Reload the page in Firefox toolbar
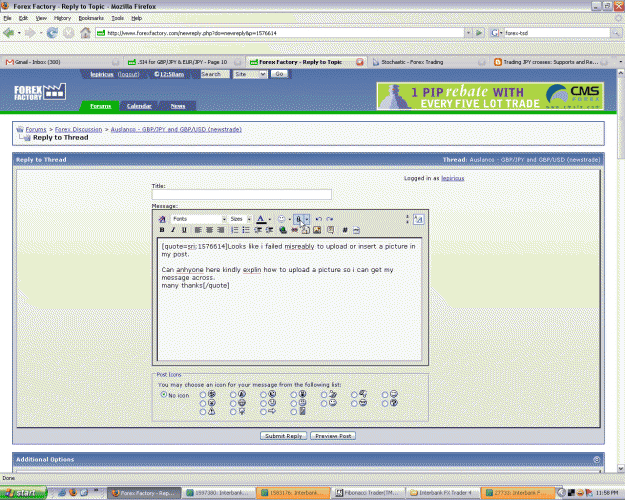The width and height of the screenshot is (625, 500). click(52, 33)
